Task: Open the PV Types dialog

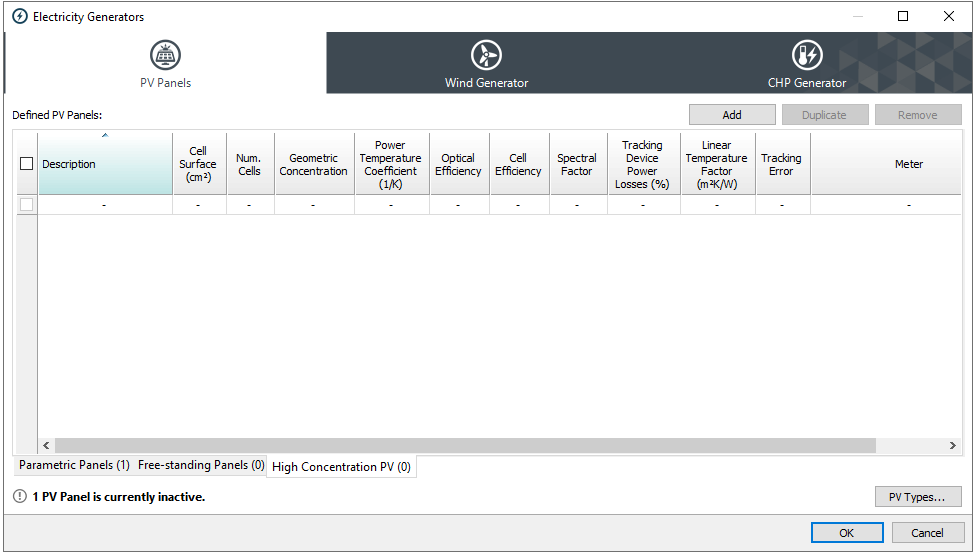Action: 917,497
